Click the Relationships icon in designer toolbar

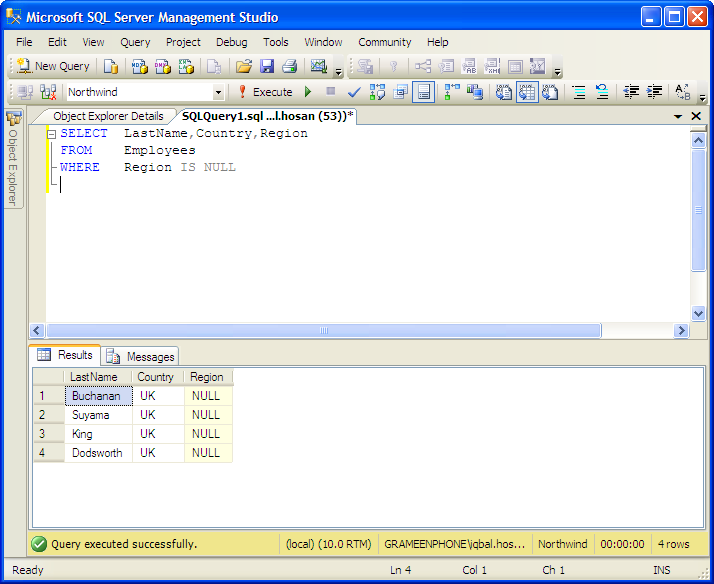[423, 66]
